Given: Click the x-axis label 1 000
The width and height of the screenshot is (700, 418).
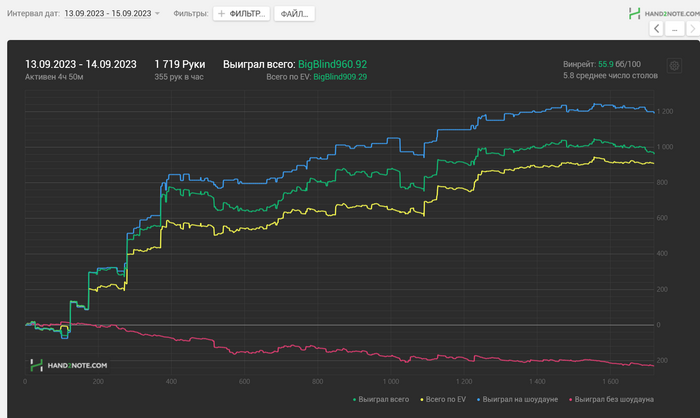Looking at the screenshot, I should click(x=391, y=381).
